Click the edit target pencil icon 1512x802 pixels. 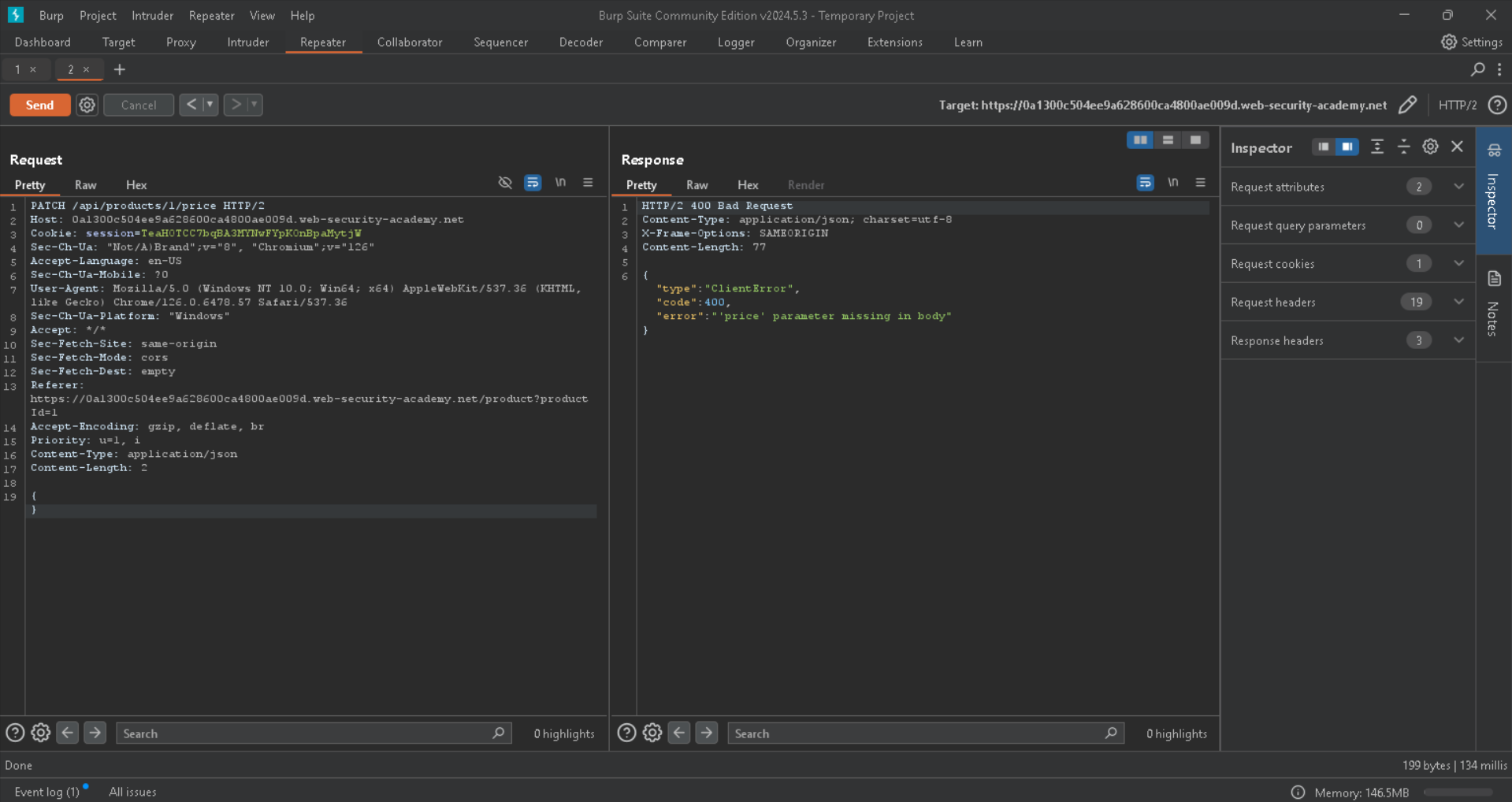[x=1407, y=105]
